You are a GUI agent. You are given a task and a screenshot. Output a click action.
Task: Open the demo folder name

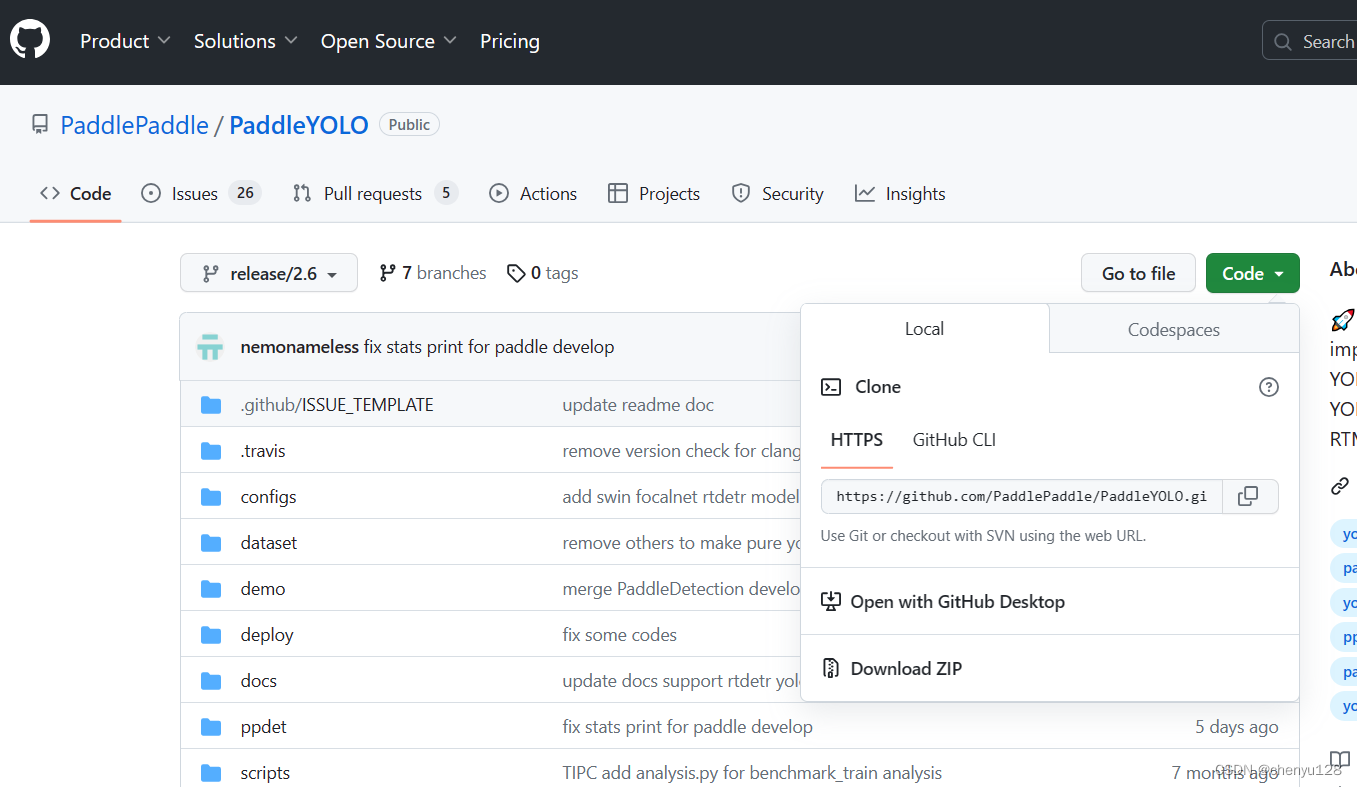click(x=263, y=589)
